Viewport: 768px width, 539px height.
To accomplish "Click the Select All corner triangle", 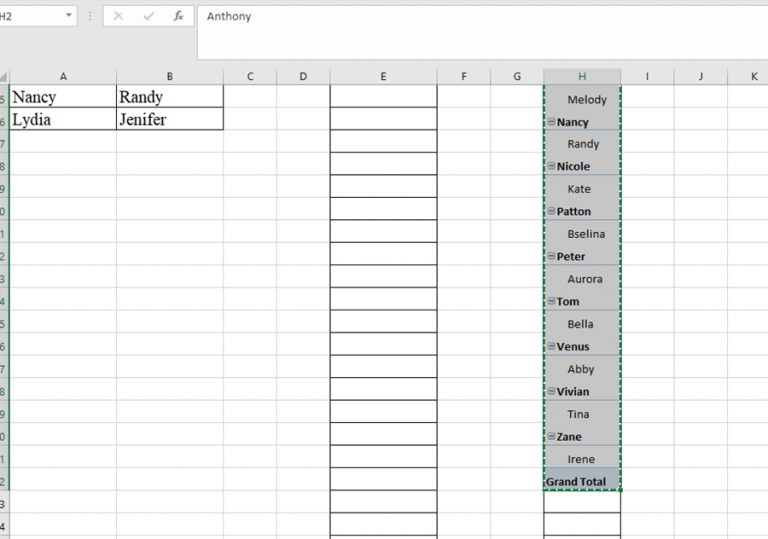I will 4,76.
